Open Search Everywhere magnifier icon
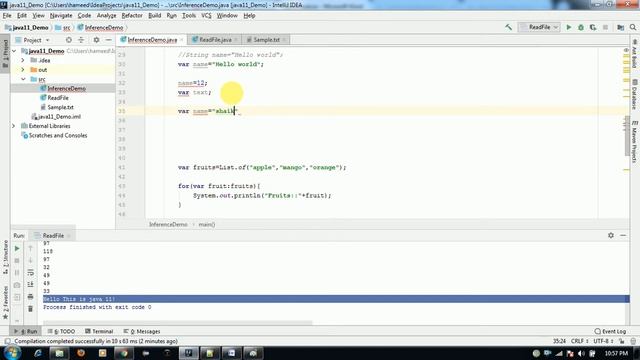 (x=633, y=27)
